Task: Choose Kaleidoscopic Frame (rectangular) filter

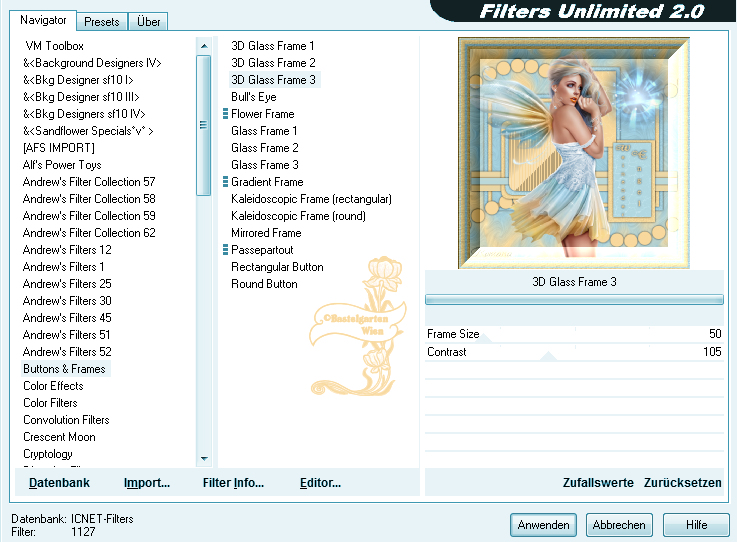Action: coord(311,199)
